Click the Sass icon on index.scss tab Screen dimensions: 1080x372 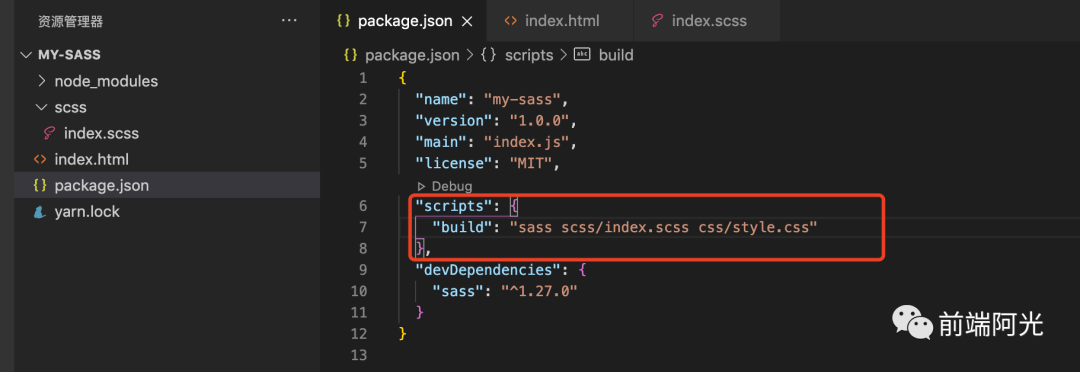[x=657, y=21]
